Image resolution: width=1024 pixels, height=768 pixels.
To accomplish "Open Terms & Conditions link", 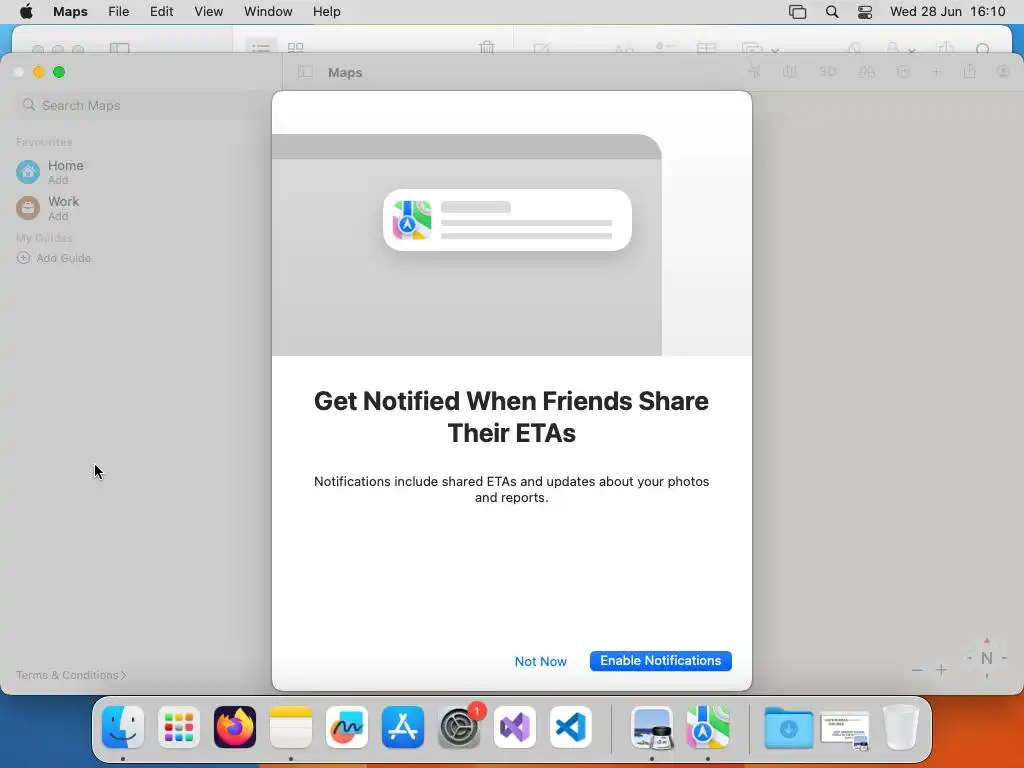I will 71,675.
